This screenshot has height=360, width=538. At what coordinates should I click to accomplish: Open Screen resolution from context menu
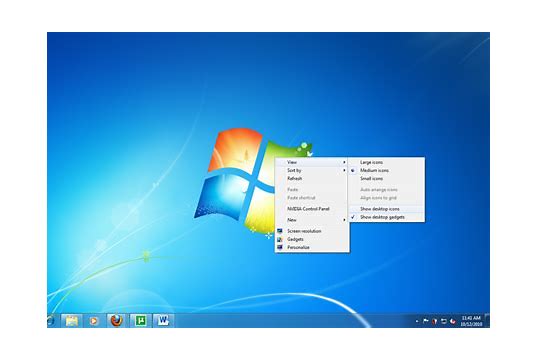[x=312, y=231]
